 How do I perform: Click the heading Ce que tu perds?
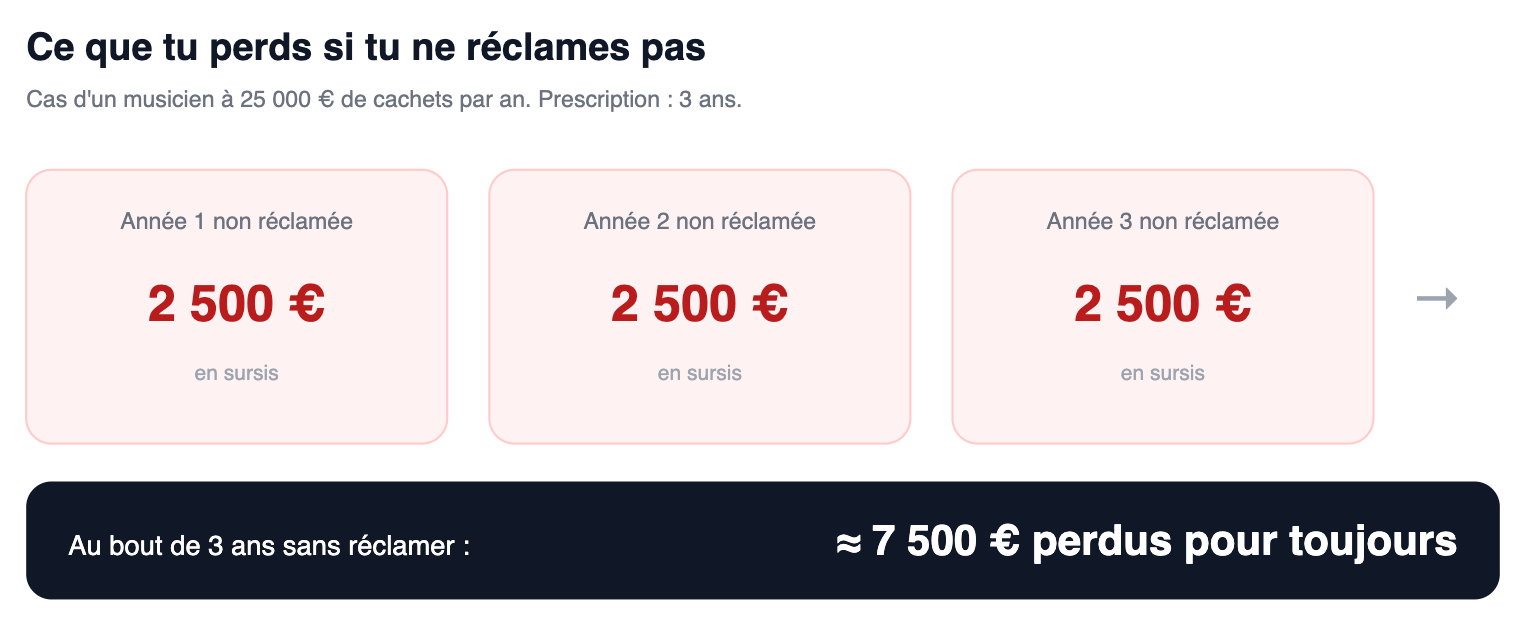[366, 47]
